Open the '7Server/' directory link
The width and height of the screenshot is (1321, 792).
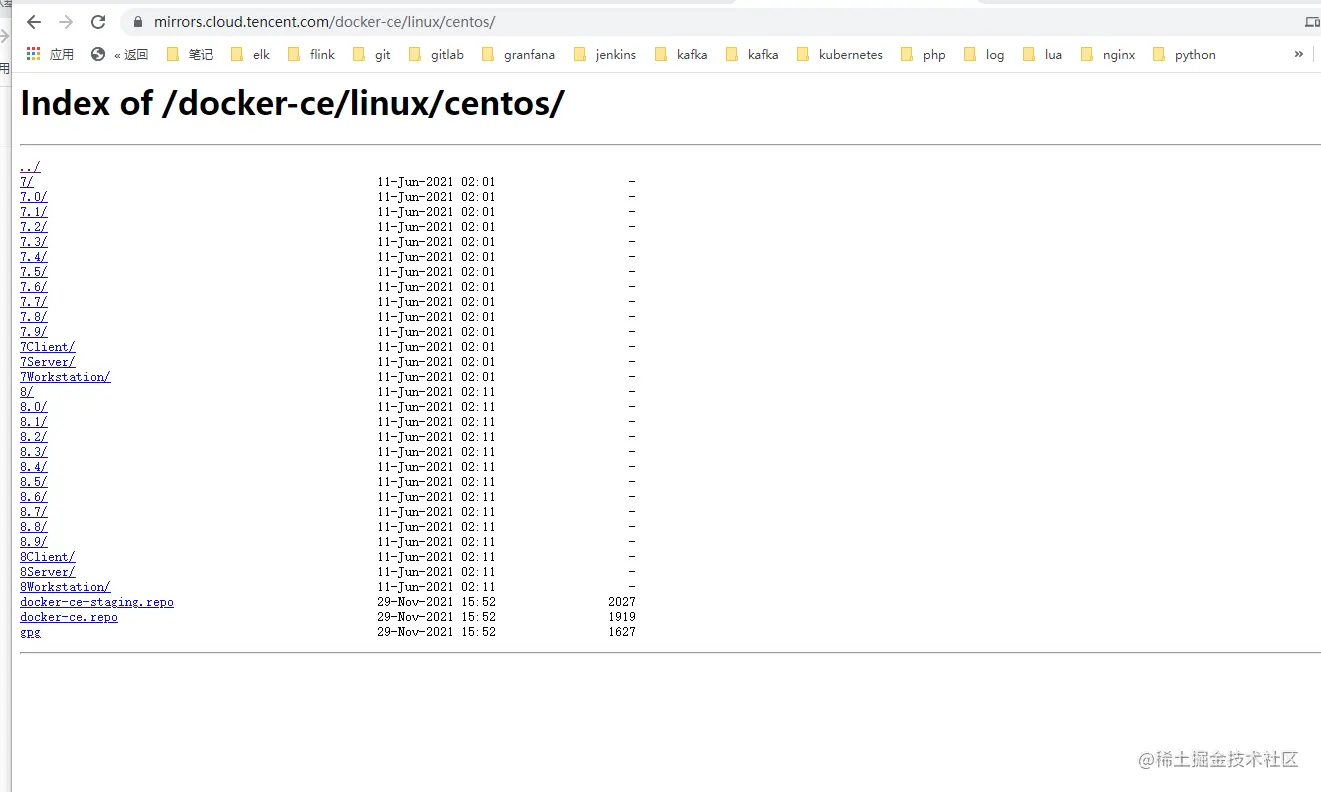click(x=47, y=362)
